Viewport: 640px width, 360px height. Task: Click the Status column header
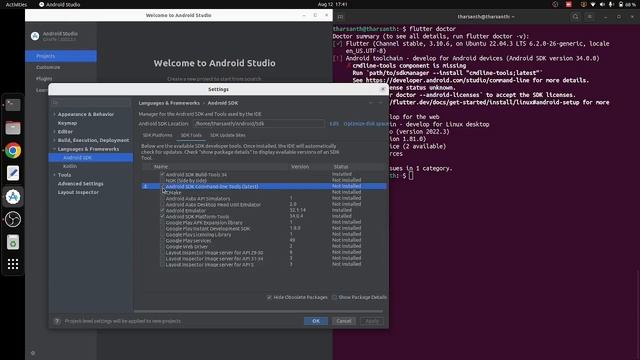coord(341,167)
